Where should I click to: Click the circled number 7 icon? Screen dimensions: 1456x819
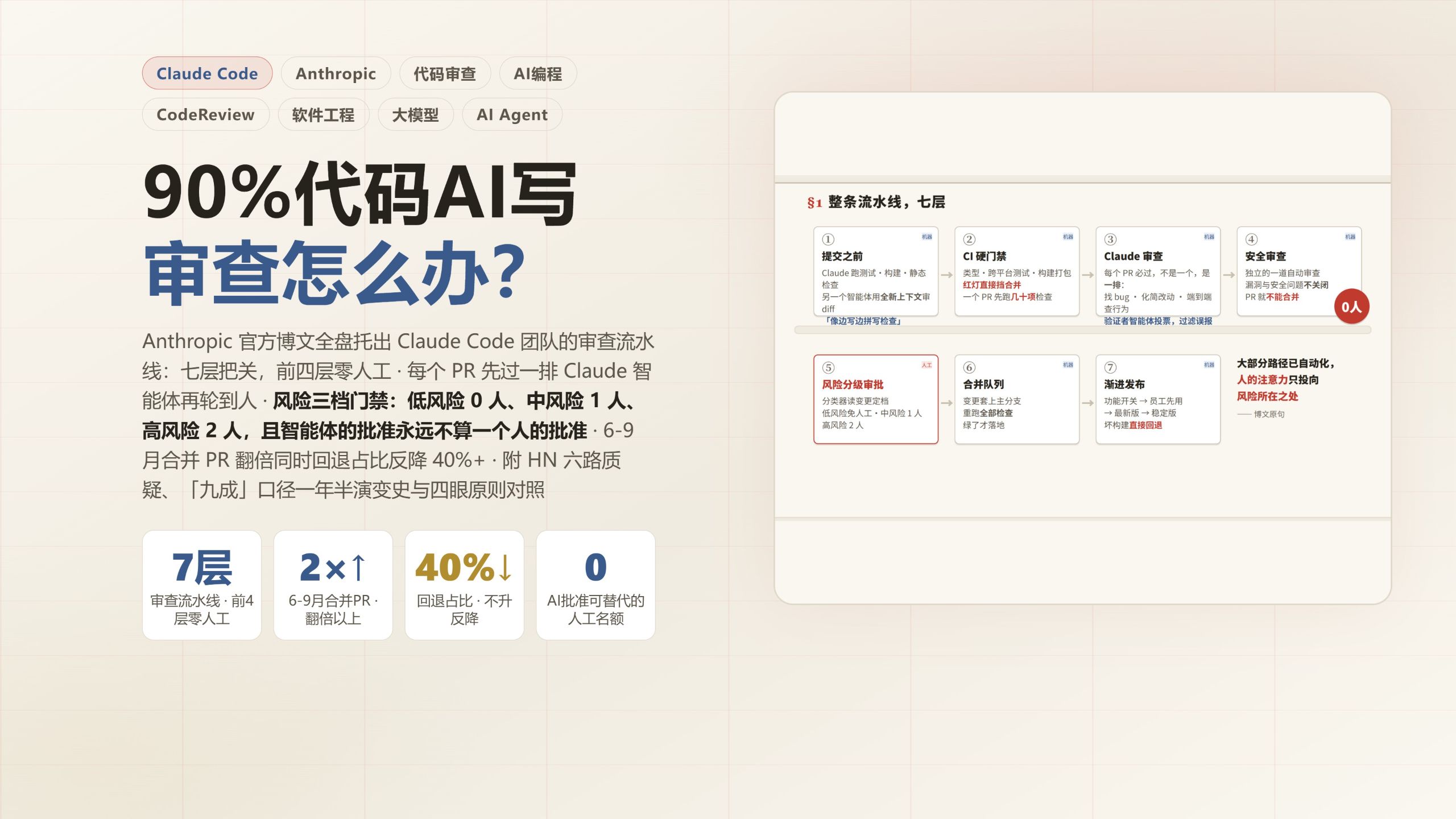click(1110, 367)
